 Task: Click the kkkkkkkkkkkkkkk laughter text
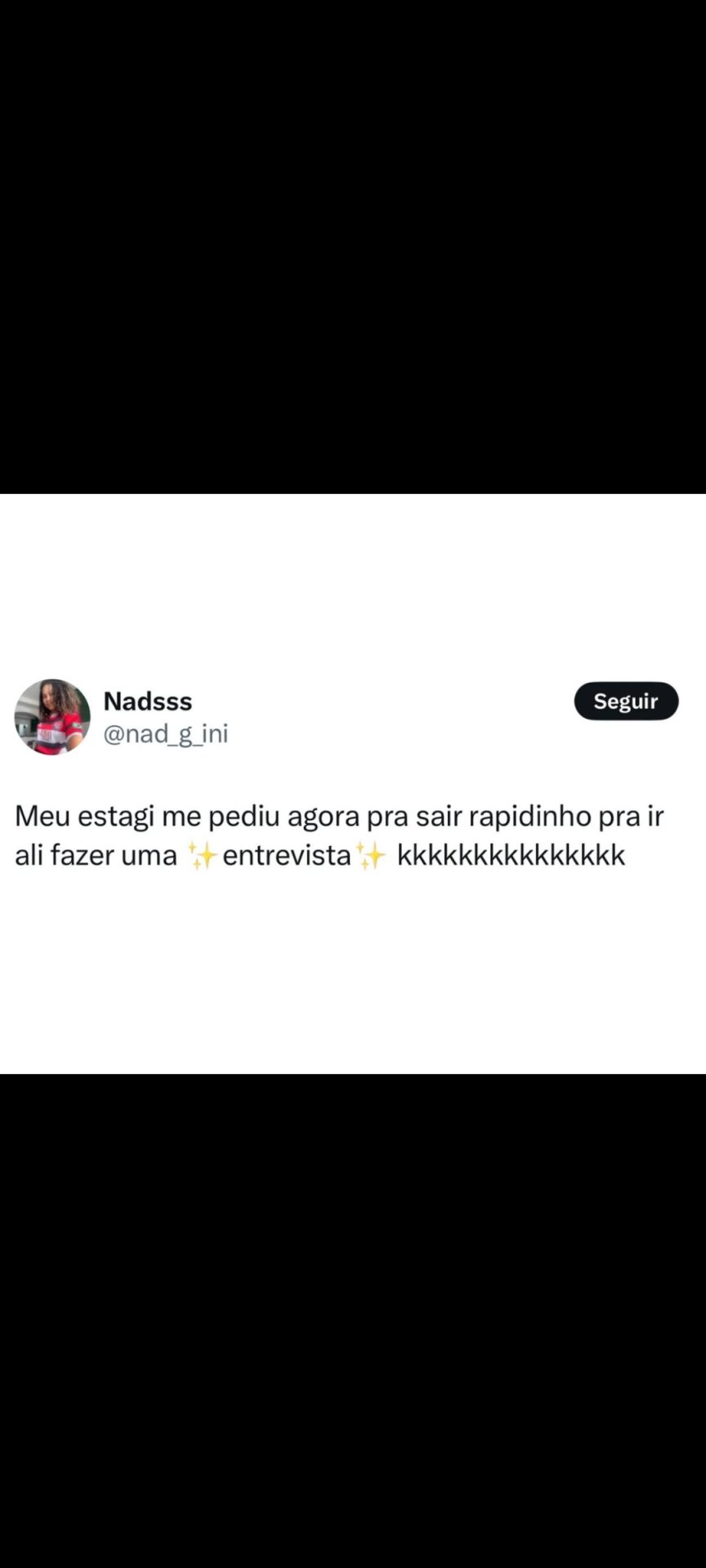pos(511,855)
